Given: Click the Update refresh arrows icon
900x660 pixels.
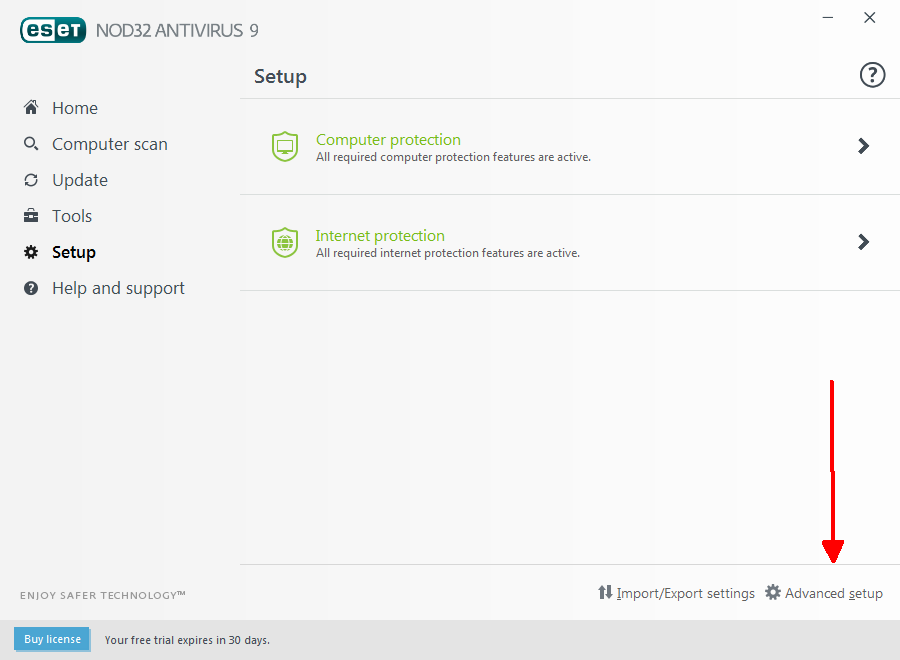Looking at the screenshot, I should coord(31,180).
